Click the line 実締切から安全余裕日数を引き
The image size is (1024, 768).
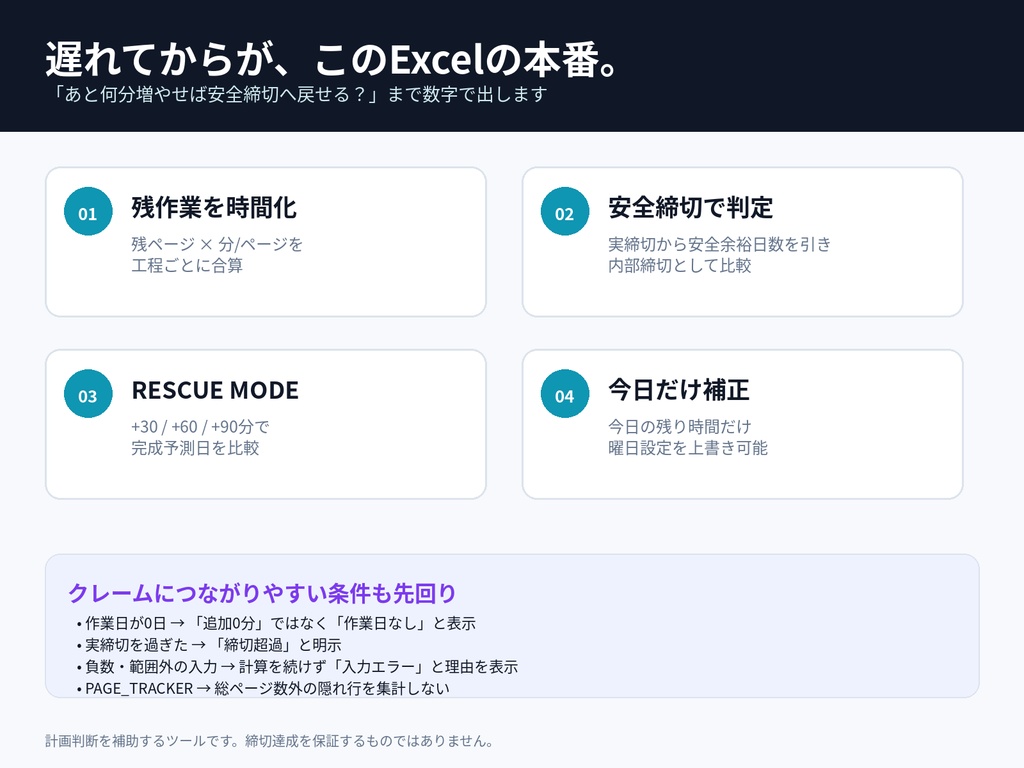tap(720, 244)
